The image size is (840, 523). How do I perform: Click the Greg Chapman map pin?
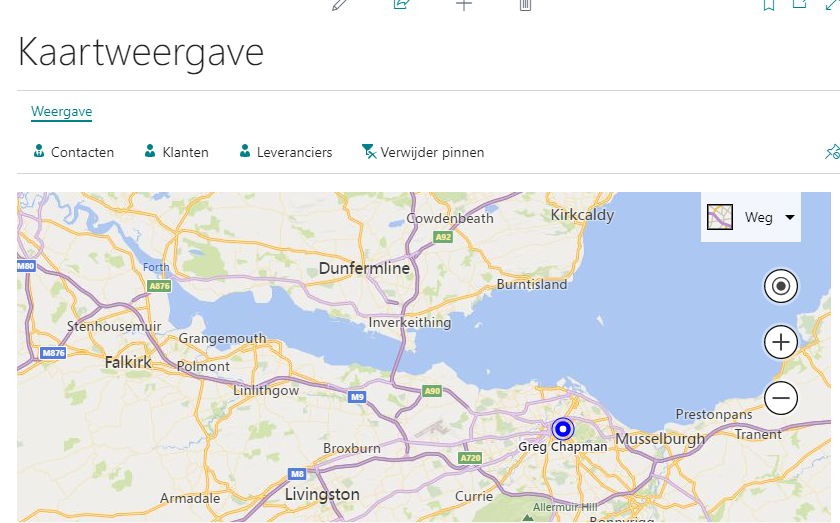click(x=563, y=429)
